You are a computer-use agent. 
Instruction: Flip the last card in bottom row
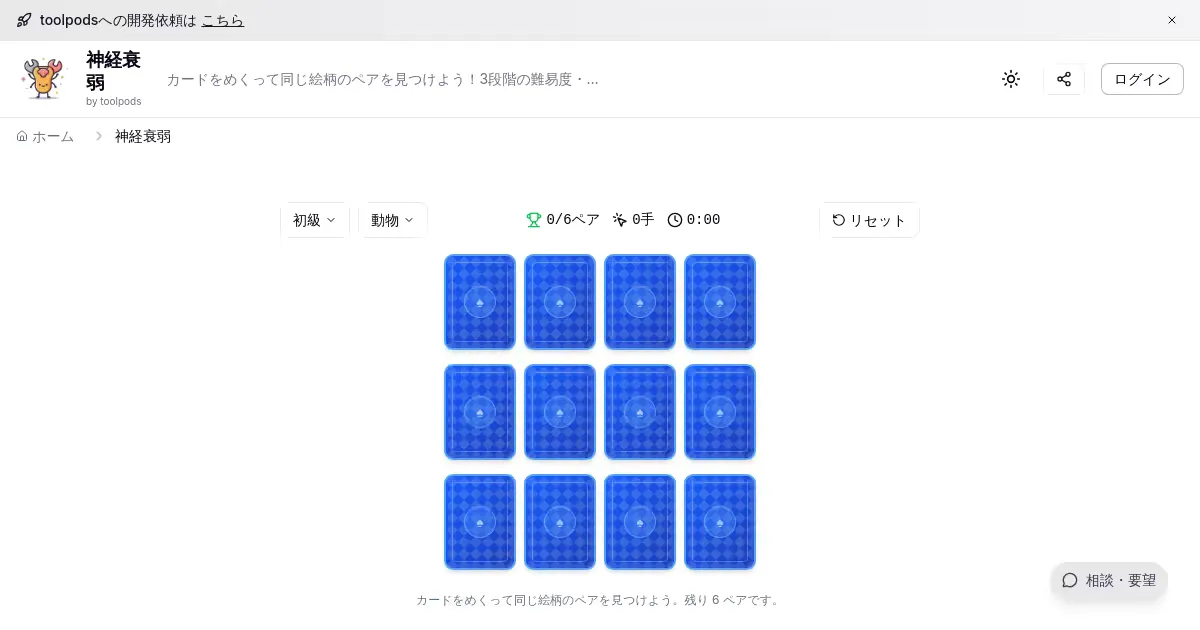tap(720, 522)
